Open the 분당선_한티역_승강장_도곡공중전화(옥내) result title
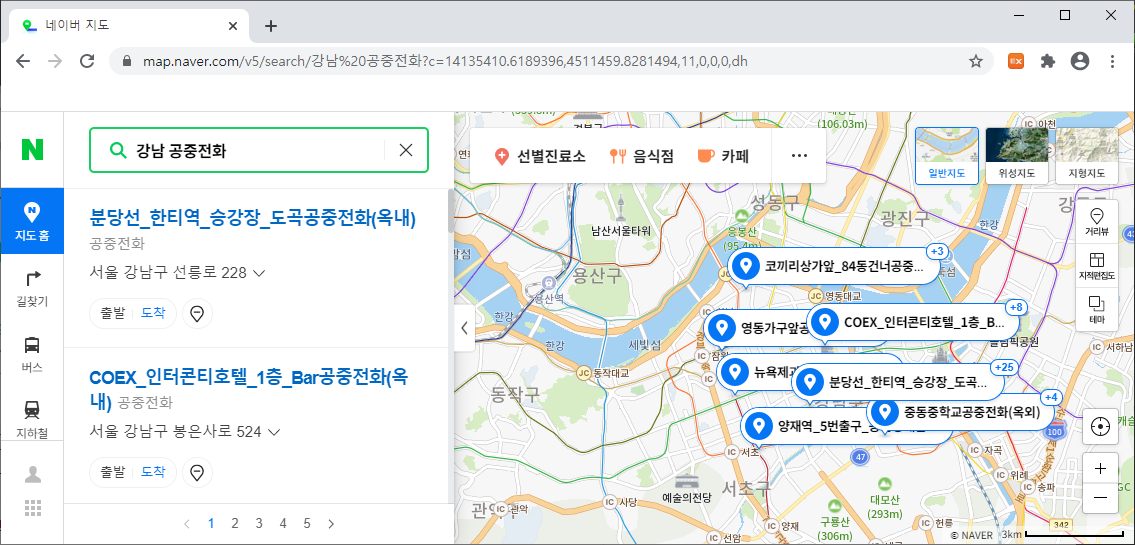 coord(253,218)
